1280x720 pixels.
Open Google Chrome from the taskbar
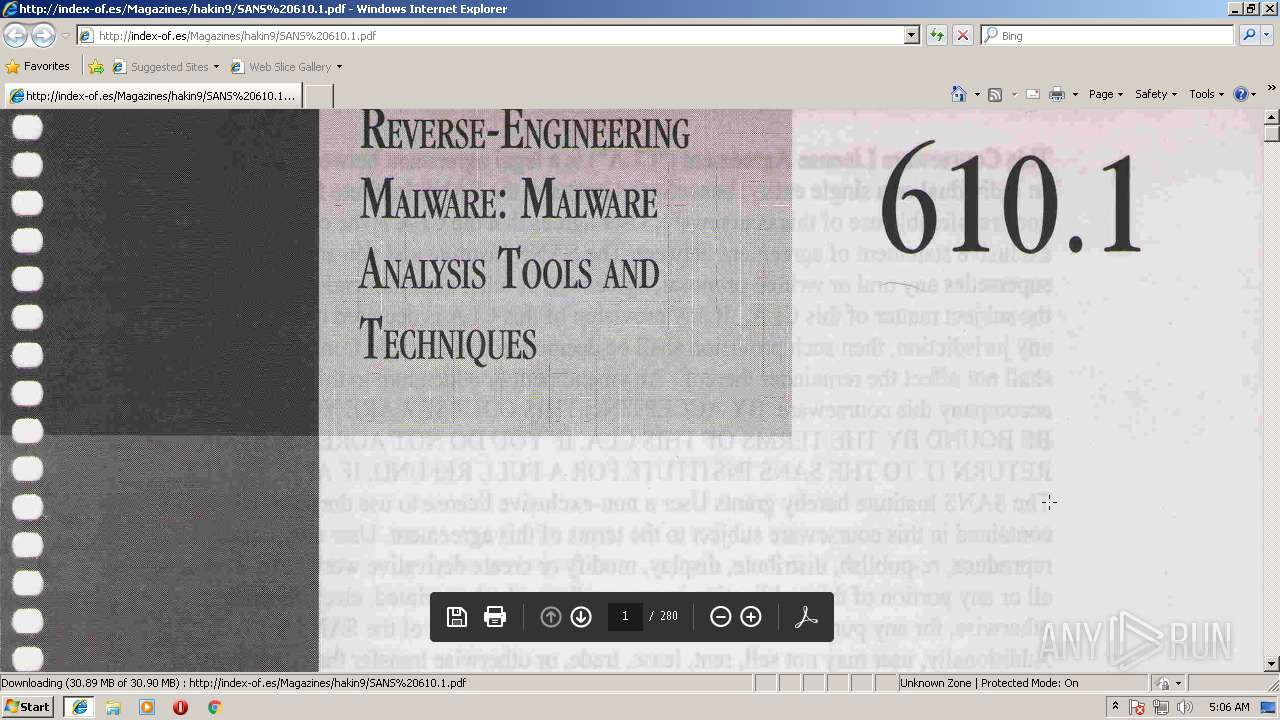pos(214,707)
